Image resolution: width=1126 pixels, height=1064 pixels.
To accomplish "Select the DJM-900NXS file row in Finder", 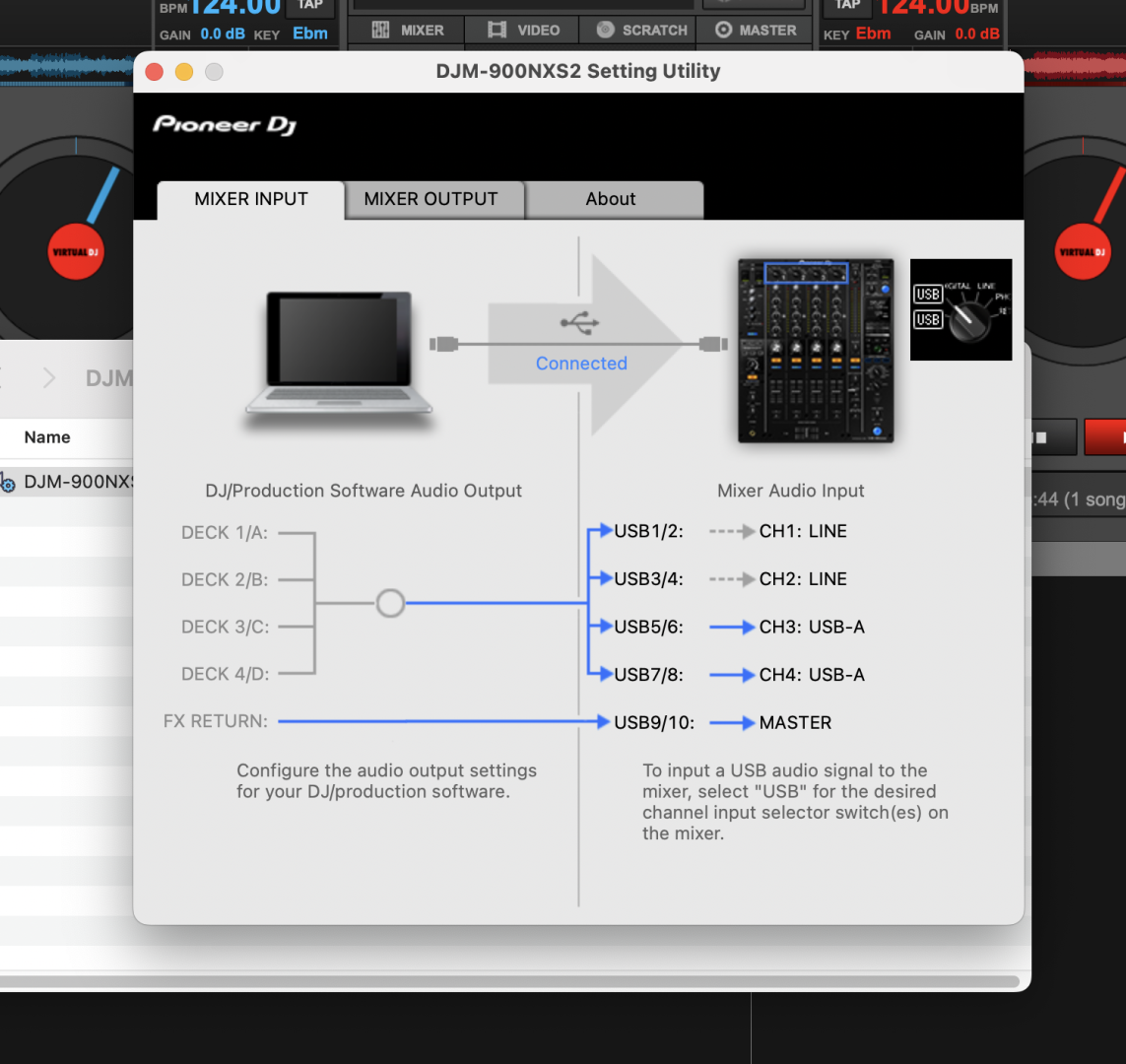I will 67,482.
